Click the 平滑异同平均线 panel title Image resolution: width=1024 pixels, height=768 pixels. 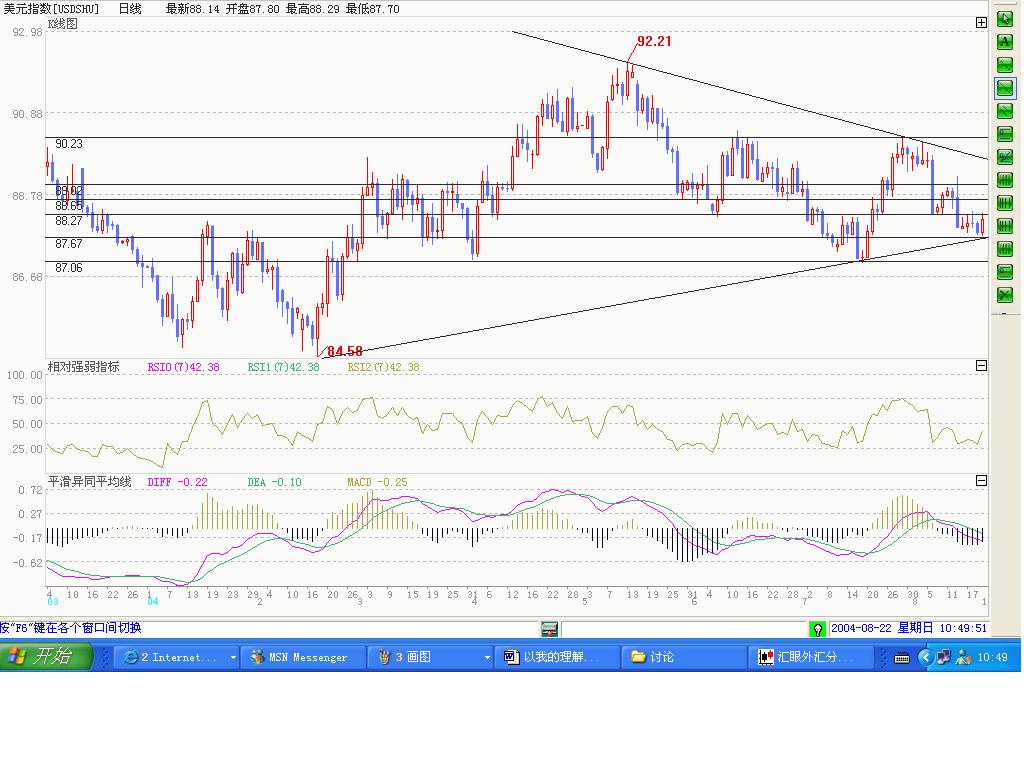coord(90,481)
